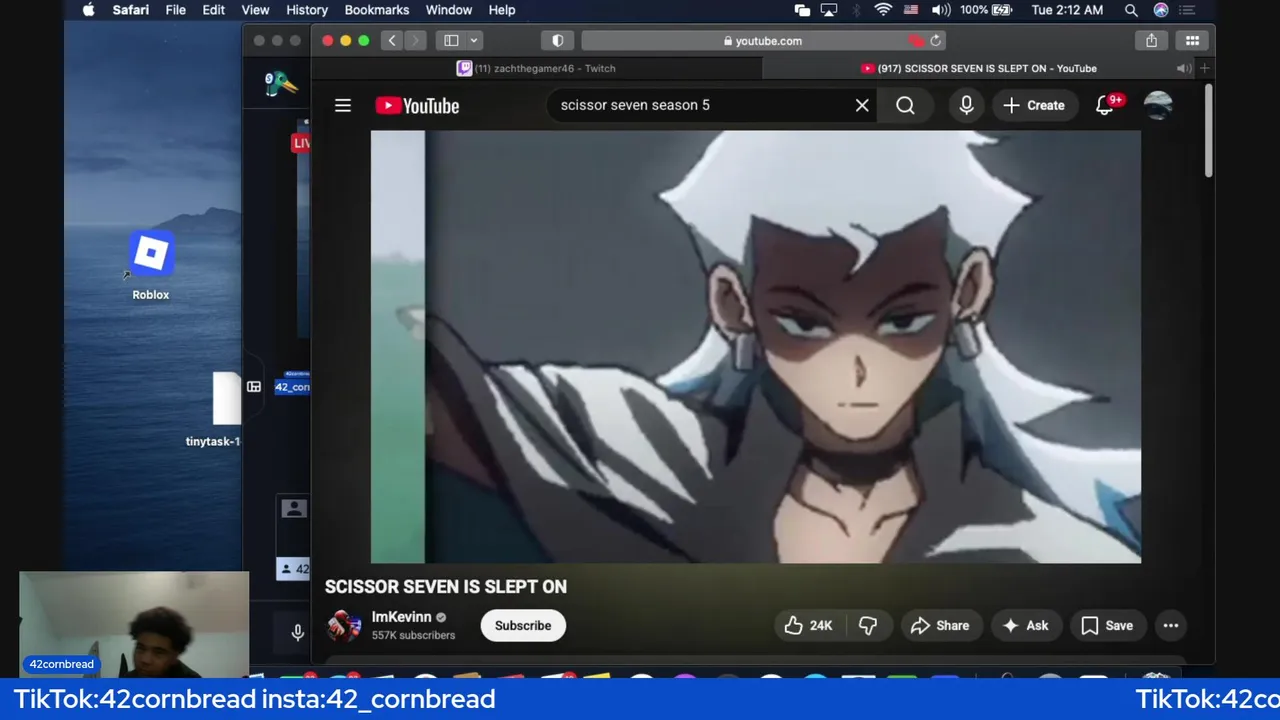Go forward in Safari history
The height and width of the screenshot is (720, 1280).
[x=415, y=41]
